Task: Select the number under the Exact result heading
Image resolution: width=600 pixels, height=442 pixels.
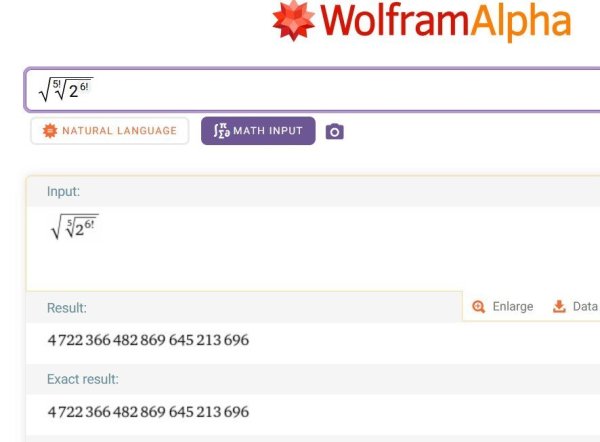Action: [x=148, y=412]
